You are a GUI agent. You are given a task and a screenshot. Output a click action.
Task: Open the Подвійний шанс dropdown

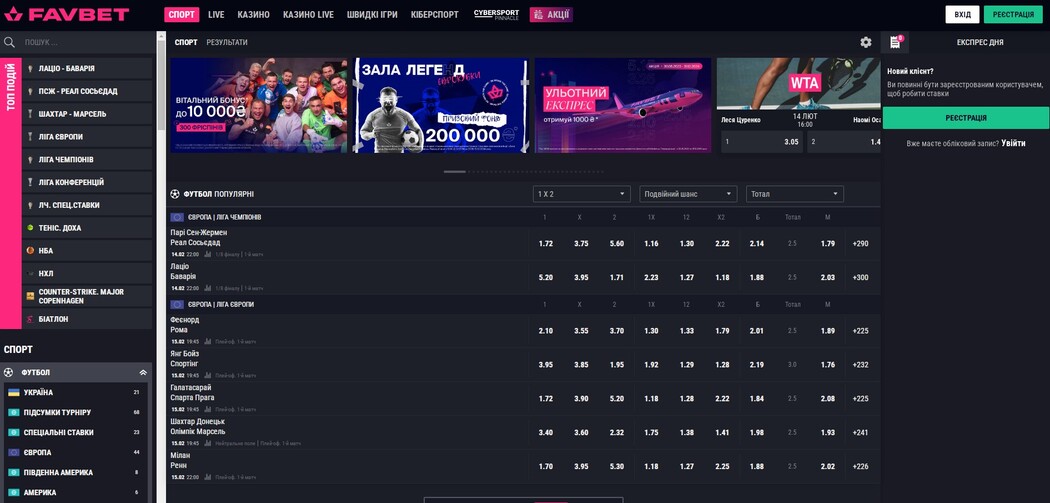(688, 194)
